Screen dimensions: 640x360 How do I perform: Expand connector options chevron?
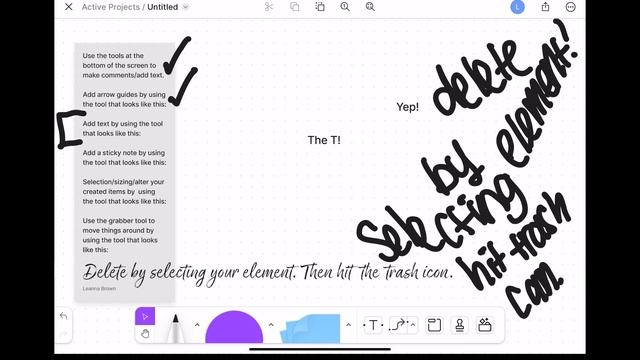413,325
